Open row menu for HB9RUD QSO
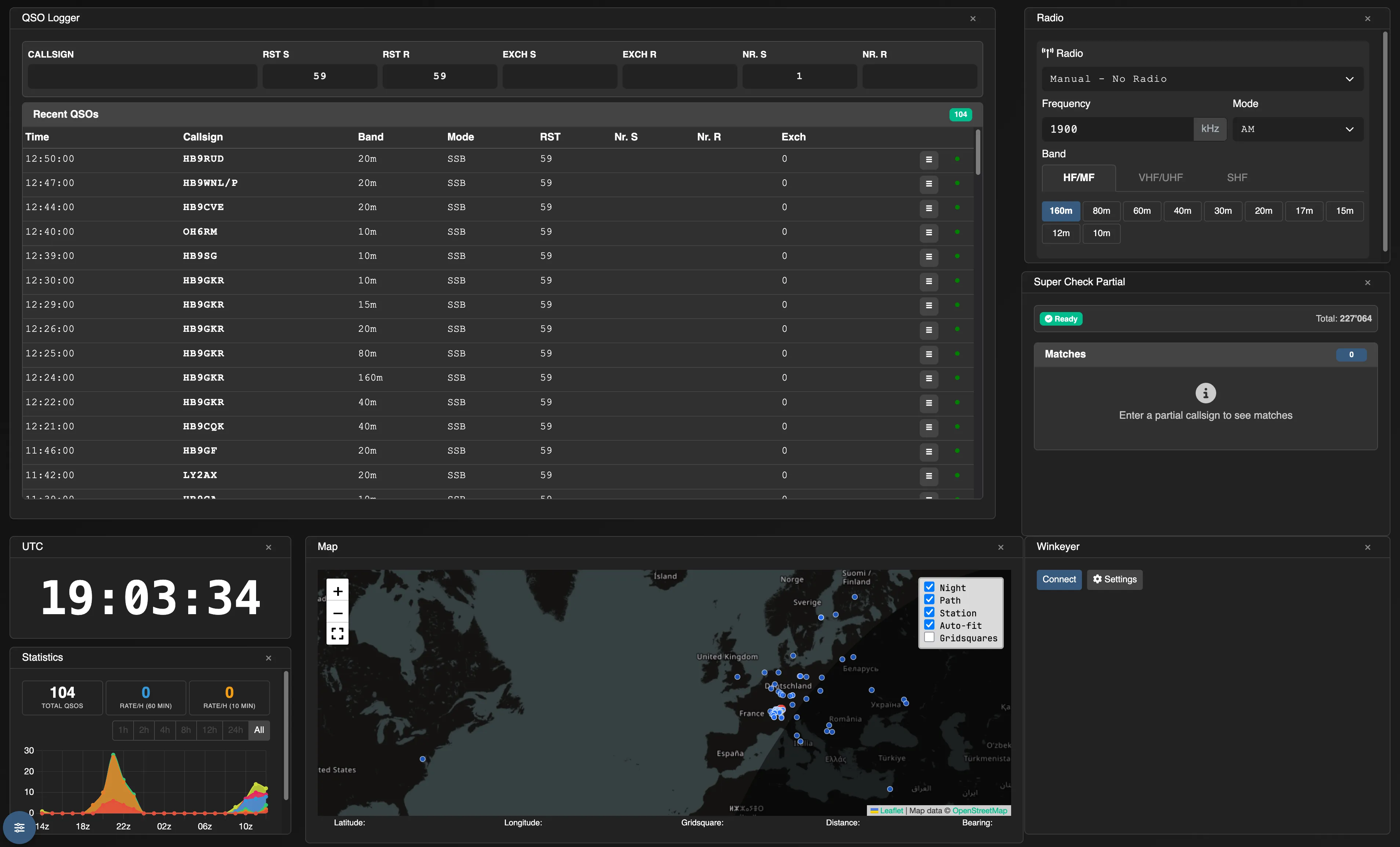The height and width of the screenshot is (847, 1400). click(x=929, y=159)
